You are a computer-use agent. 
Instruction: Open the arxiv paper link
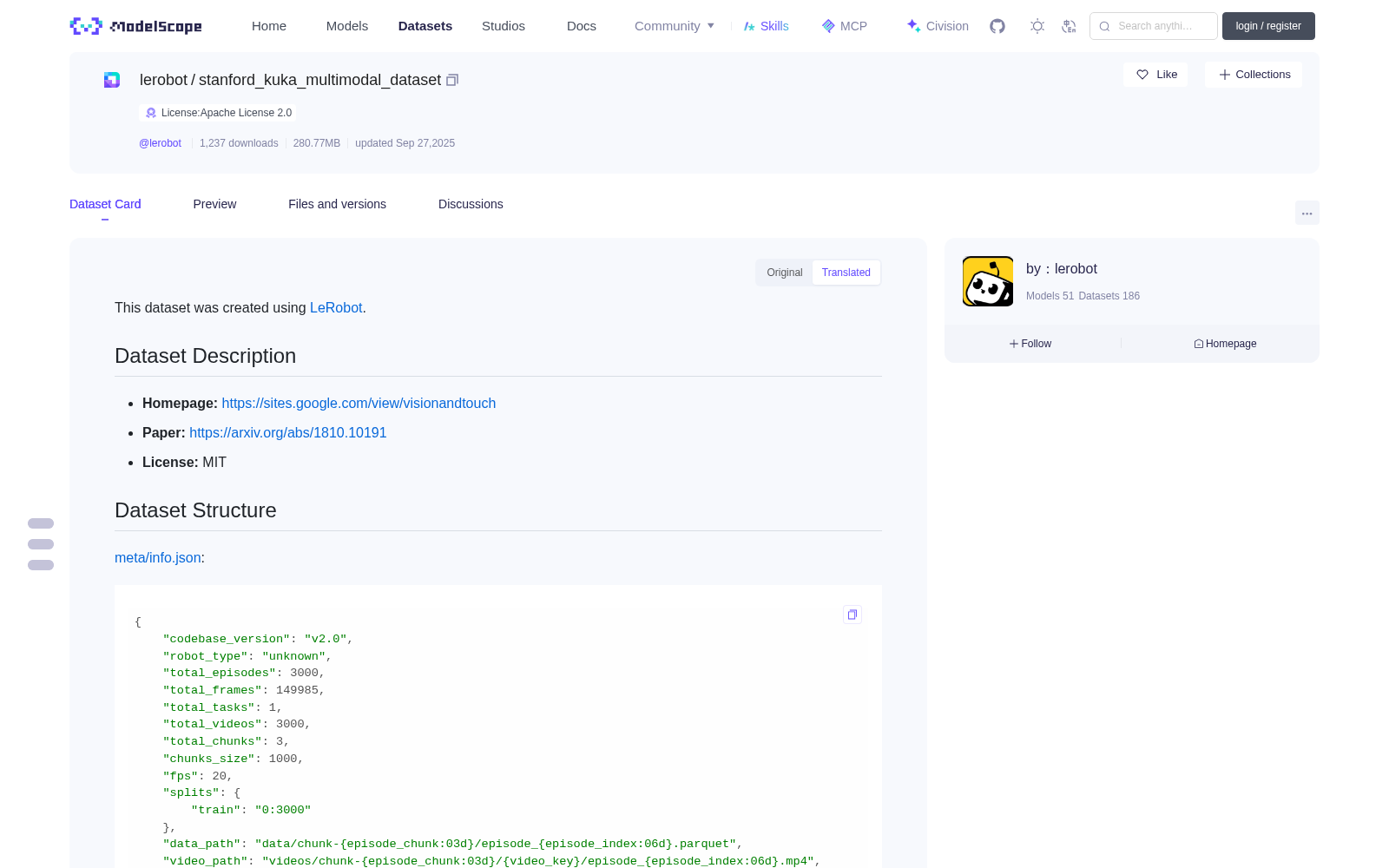pyautogui.click(x=288, y=432)
